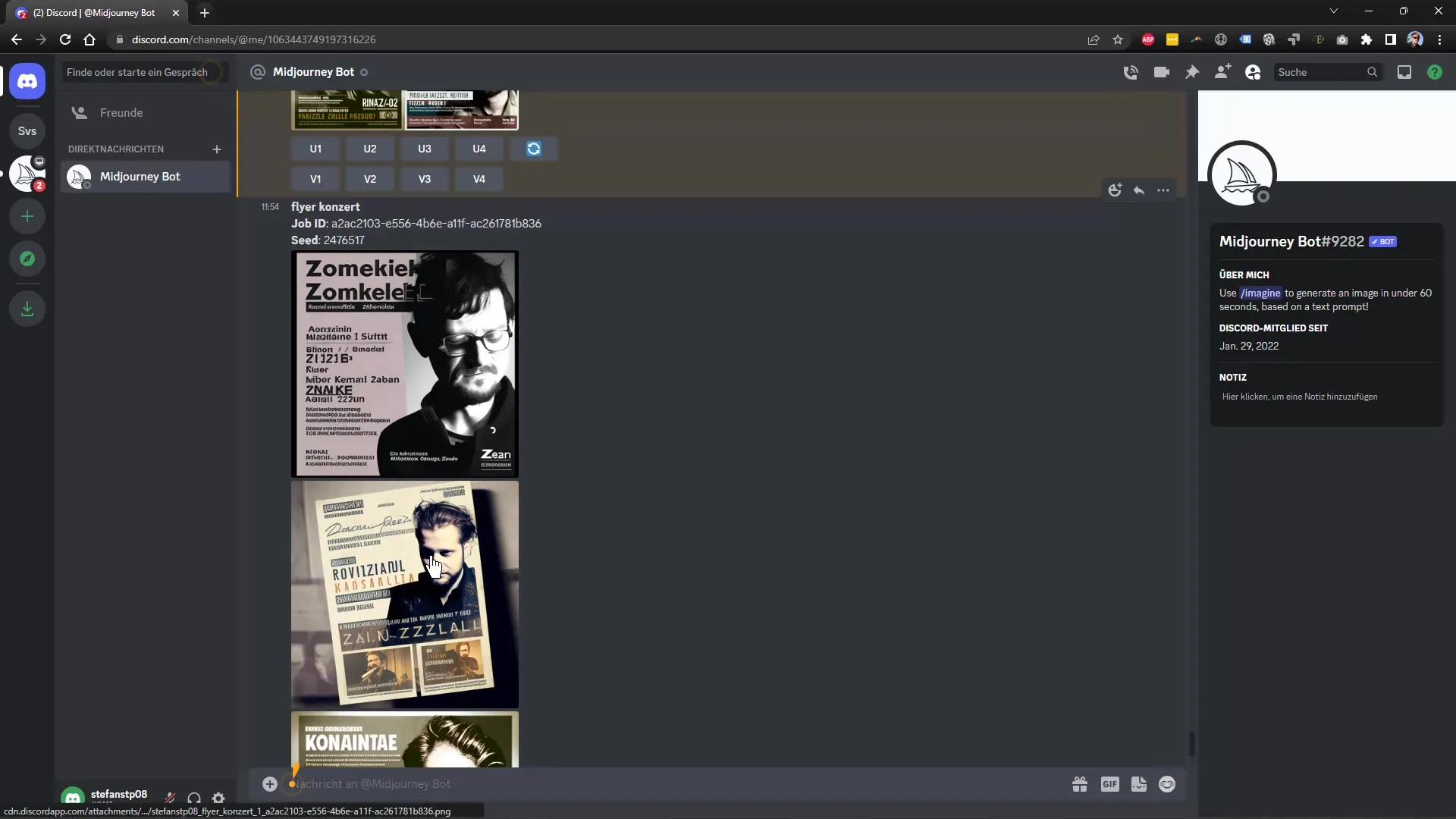Click the Notiz note field
This screenshot has width=1456, height=819.
point(1327,397)
